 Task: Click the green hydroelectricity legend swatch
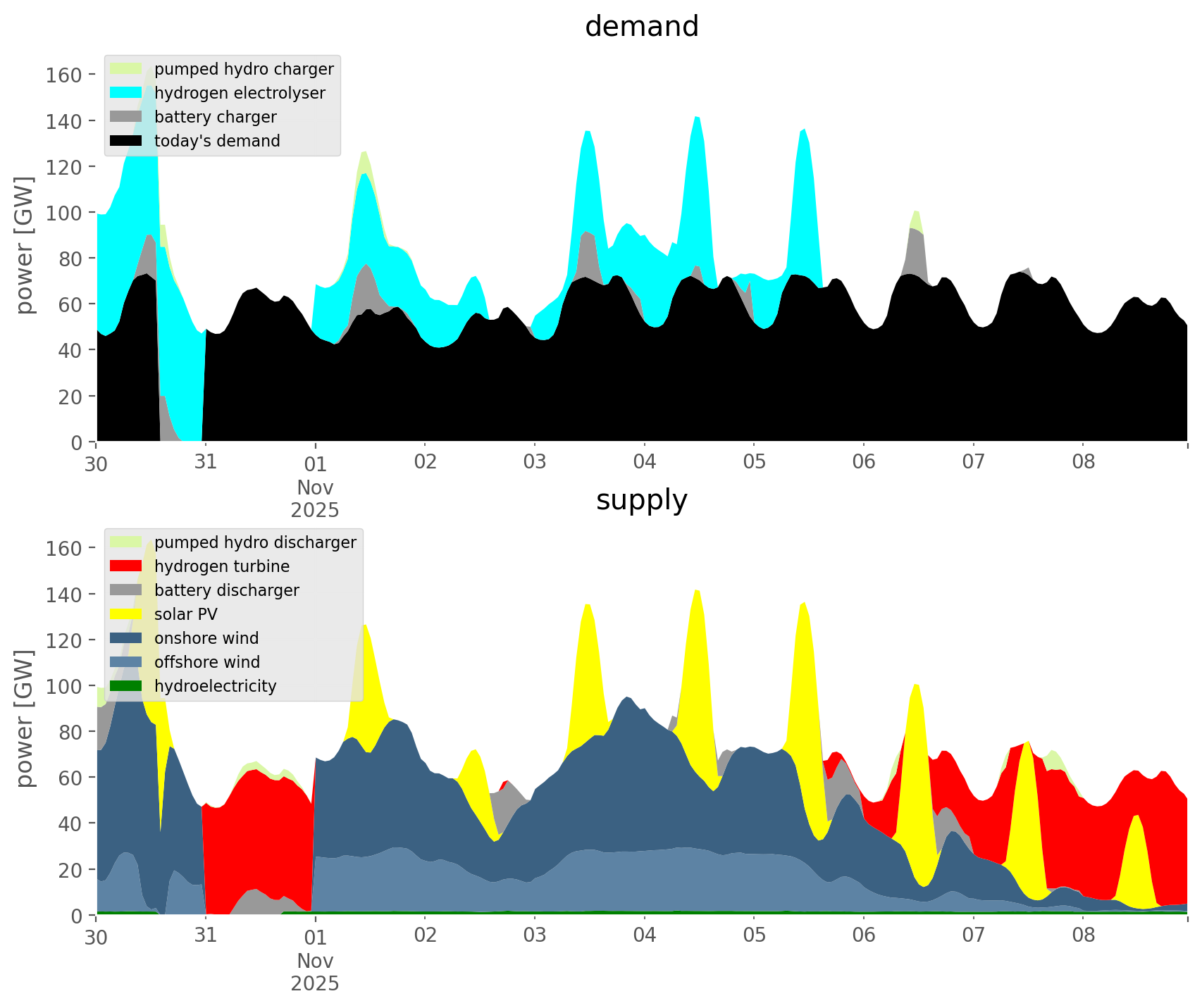[x=126, y=686]
